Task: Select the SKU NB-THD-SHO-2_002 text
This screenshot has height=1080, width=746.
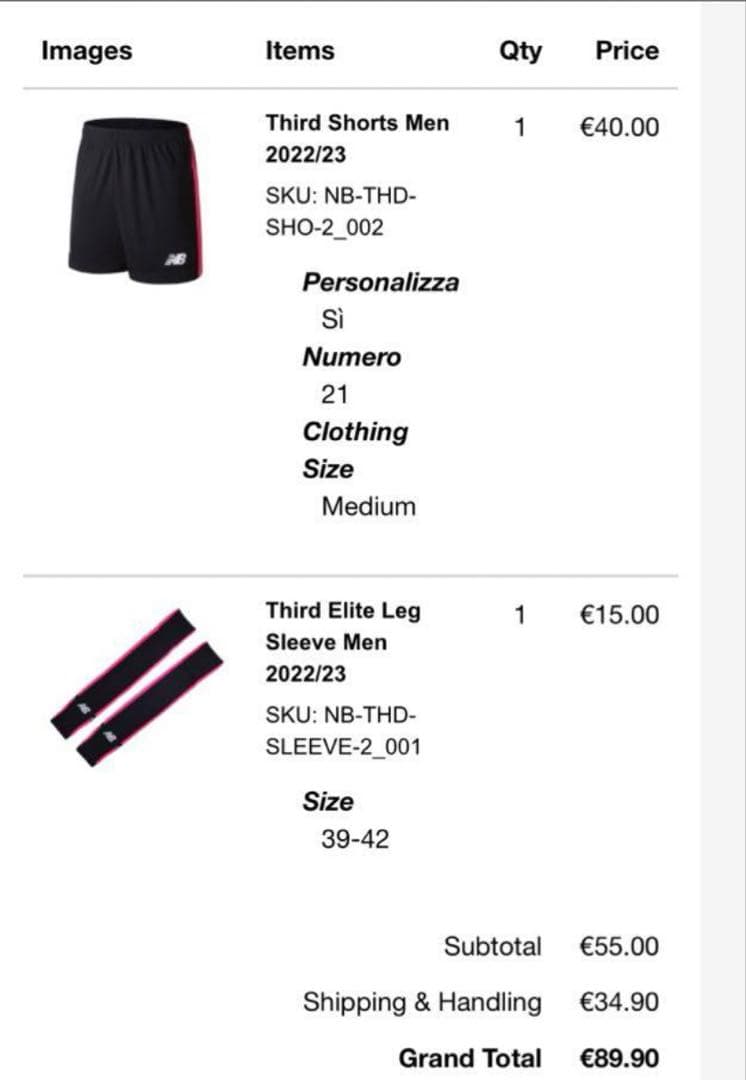Action: [340, 212]
